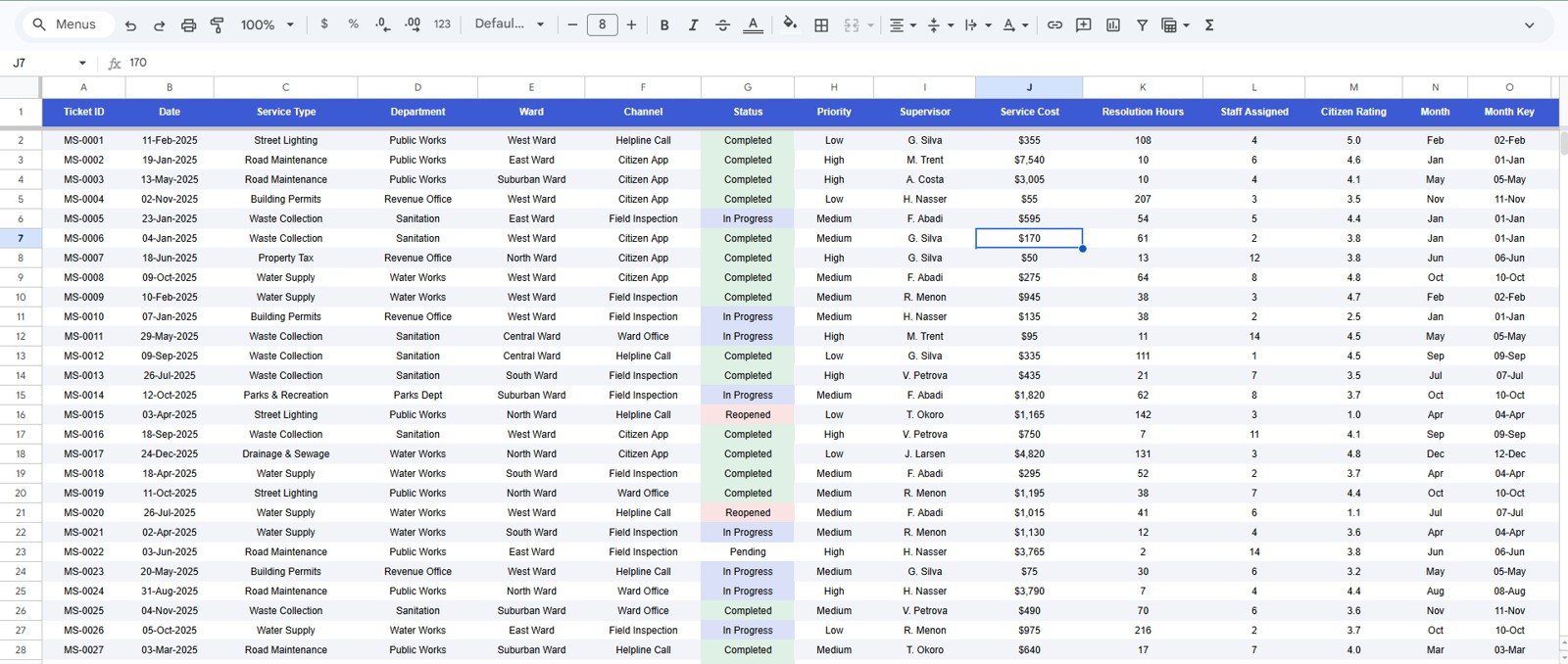Decrease font size with minus button
The width and height of the screenshot is (1568, 664).
pyautogui.click(x=572, y=24)
